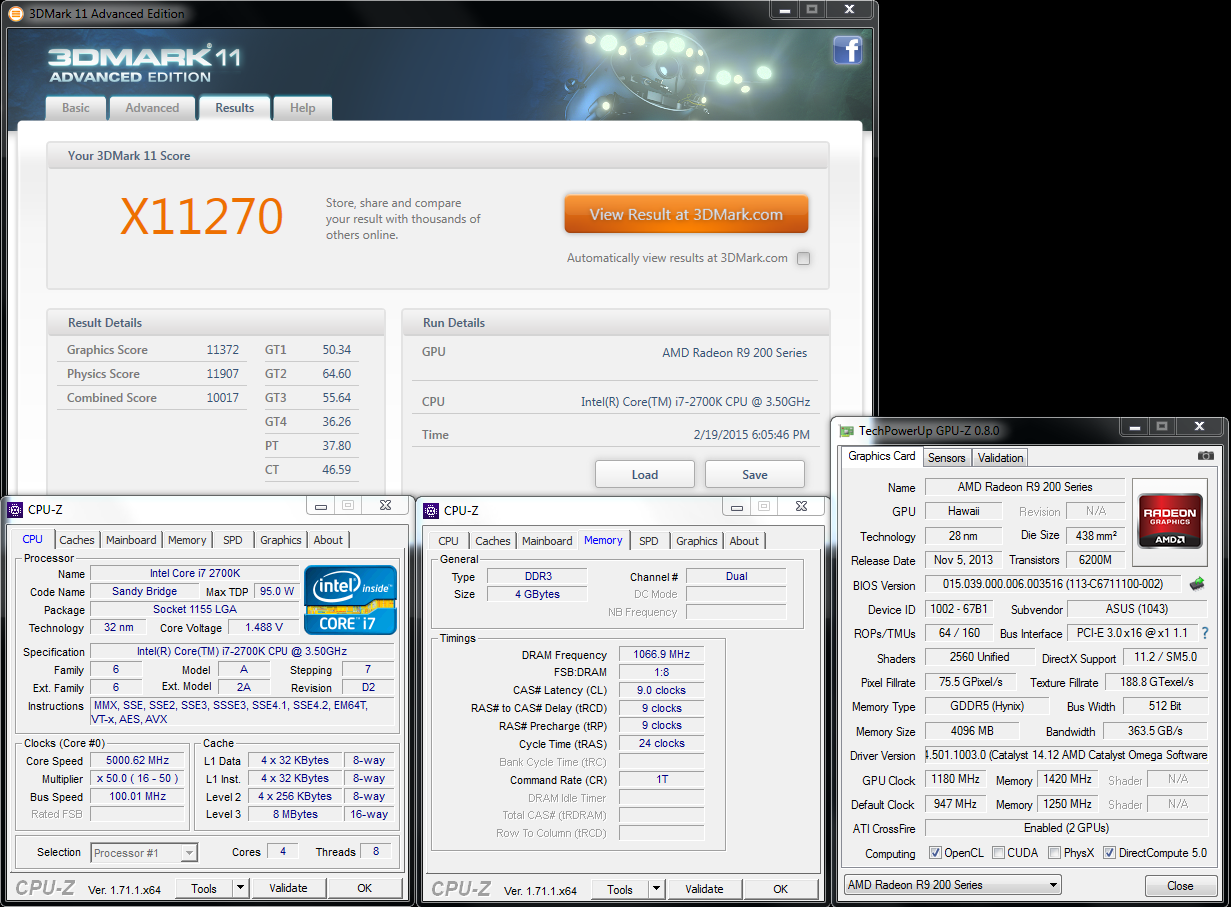
Task: Open the GPU selector dropdown in GPU-Z
Action: coord(952,885)
